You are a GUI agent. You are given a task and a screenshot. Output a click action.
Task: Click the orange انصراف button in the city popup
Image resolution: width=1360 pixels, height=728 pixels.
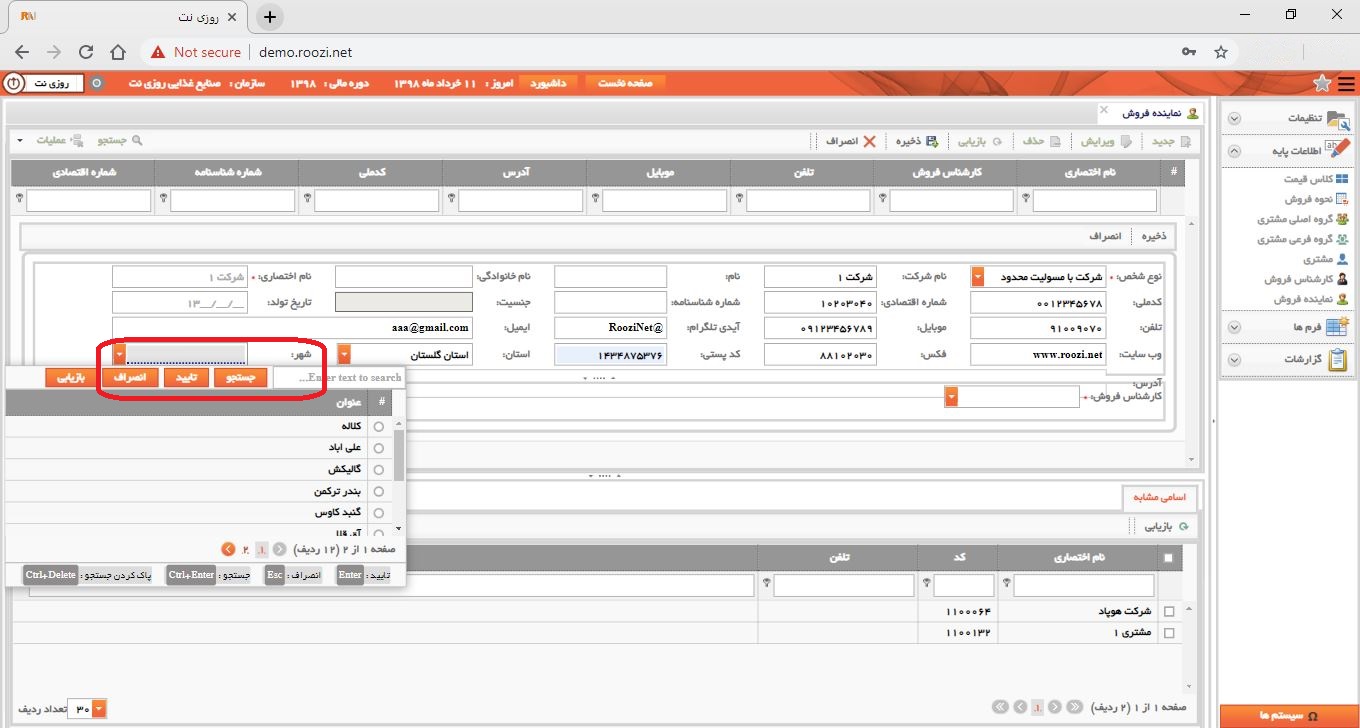[131, 378]
